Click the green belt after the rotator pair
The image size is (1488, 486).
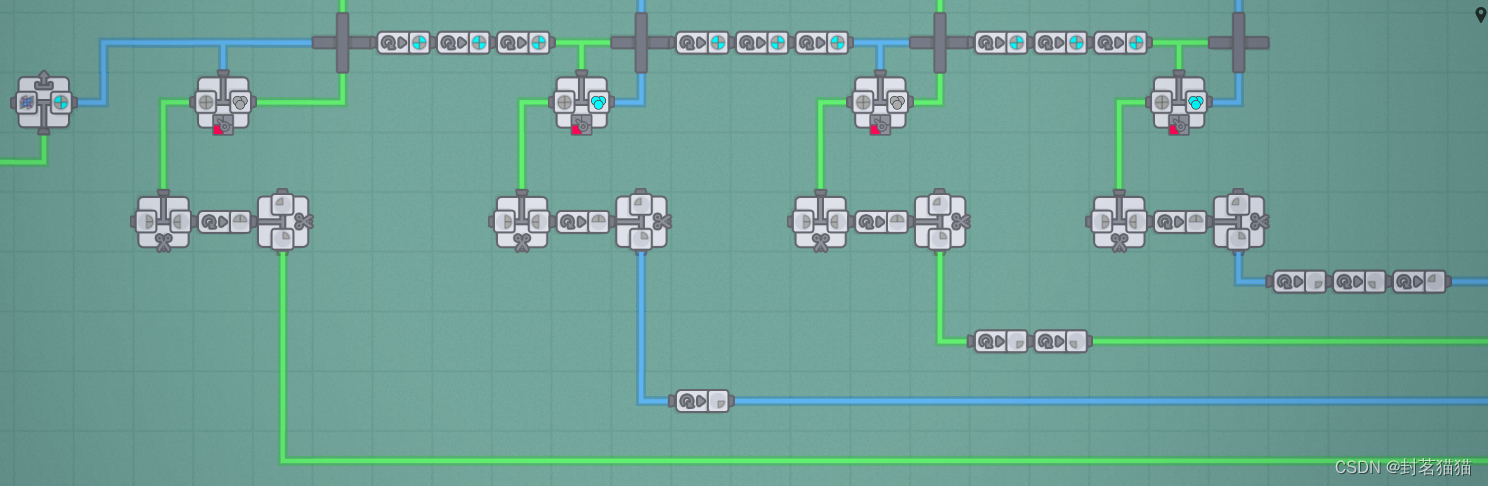(x=1290, y=341)
